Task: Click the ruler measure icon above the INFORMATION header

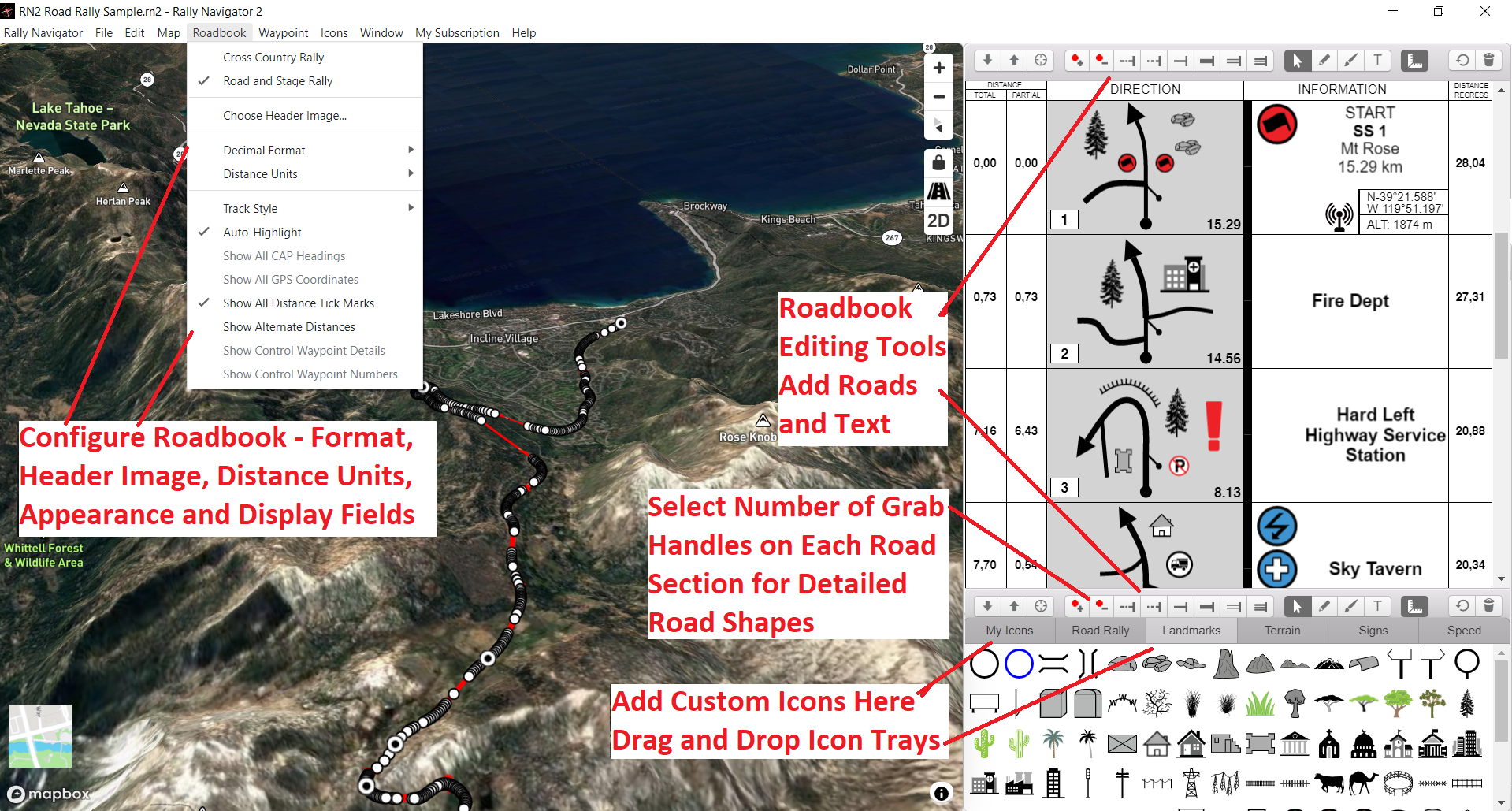Action: pos(1415,61)
